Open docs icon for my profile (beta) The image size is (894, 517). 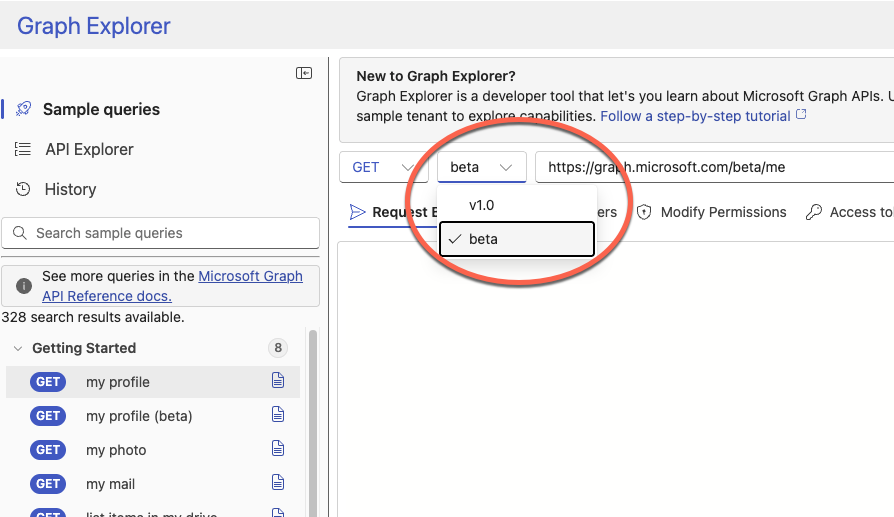(278, 415)
